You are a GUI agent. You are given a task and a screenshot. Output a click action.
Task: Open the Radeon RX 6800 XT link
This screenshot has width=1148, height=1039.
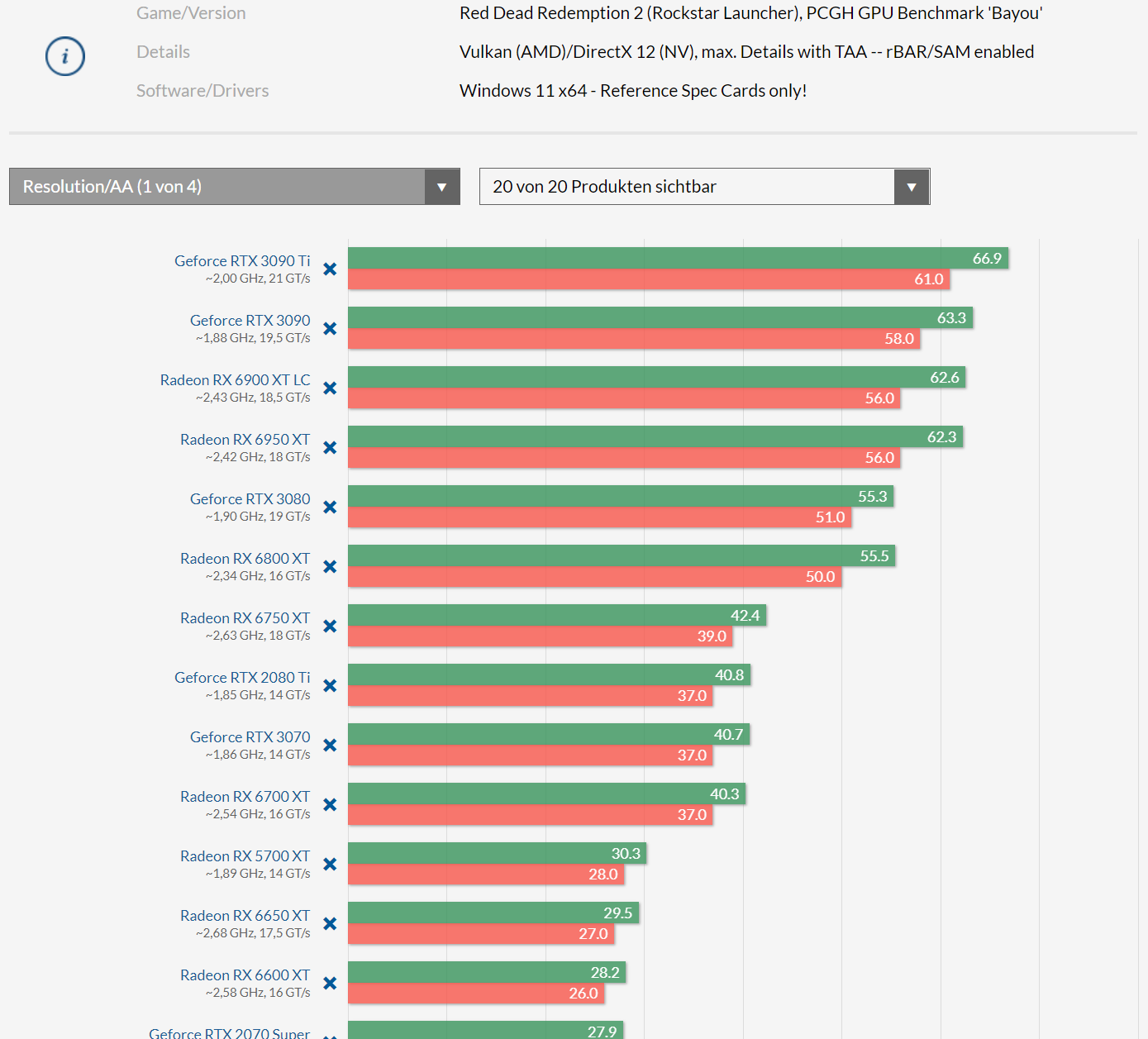[x=245, y=559]
